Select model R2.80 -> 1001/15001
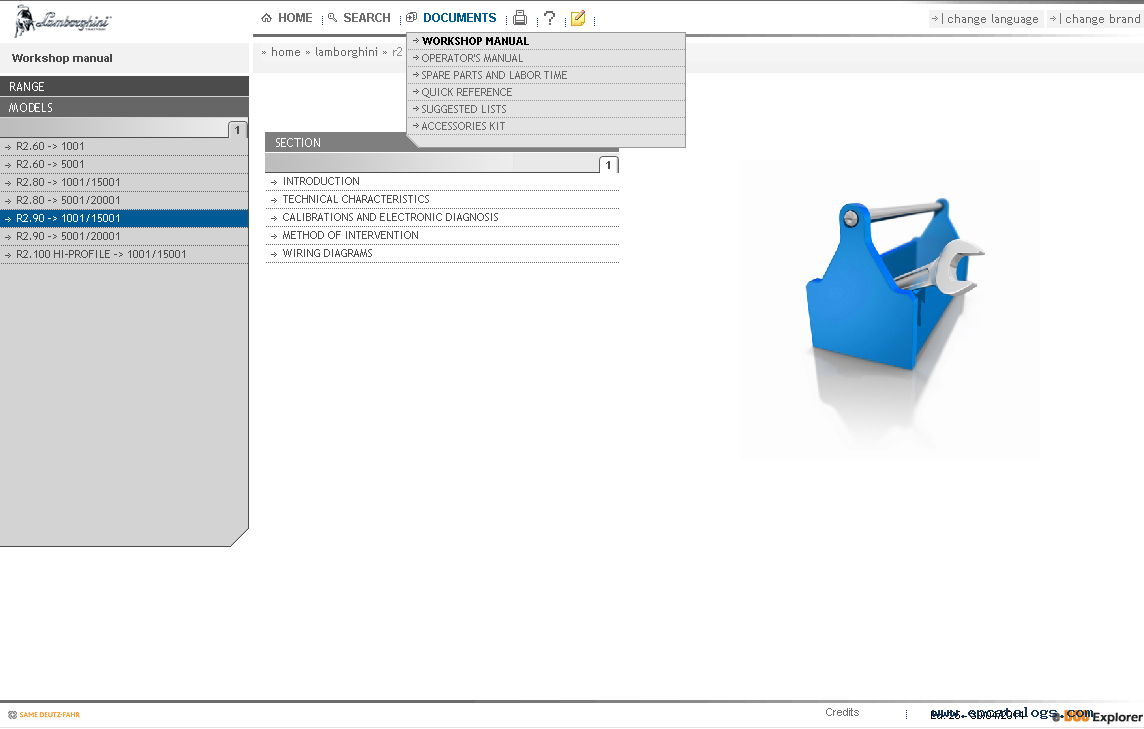1144x729 pixels. pyautogui.click(x=124, y=182)
